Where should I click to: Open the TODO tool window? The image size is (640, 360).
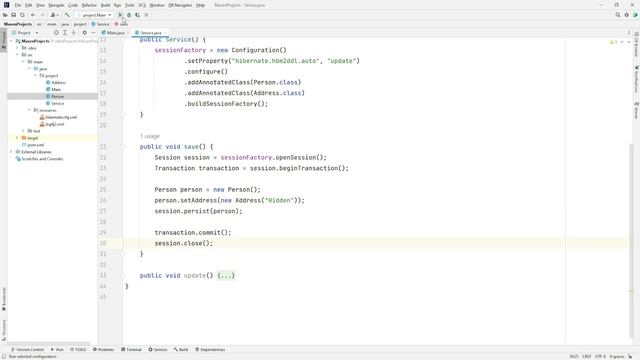[x=78, y=350]
